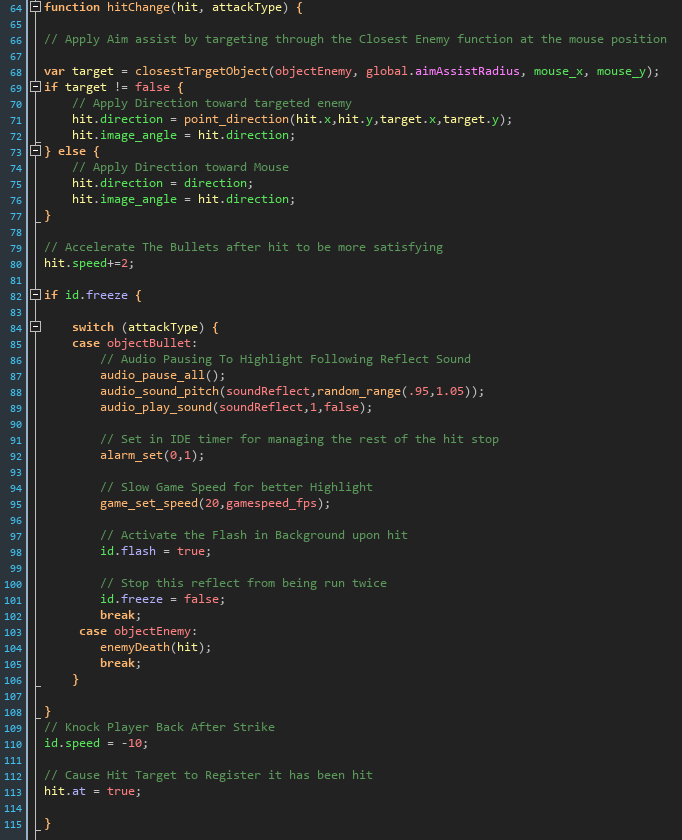Click line number 80 in the gutter
Image resolution: width=682 pixels, height=840 pixels.
[16, 264]
